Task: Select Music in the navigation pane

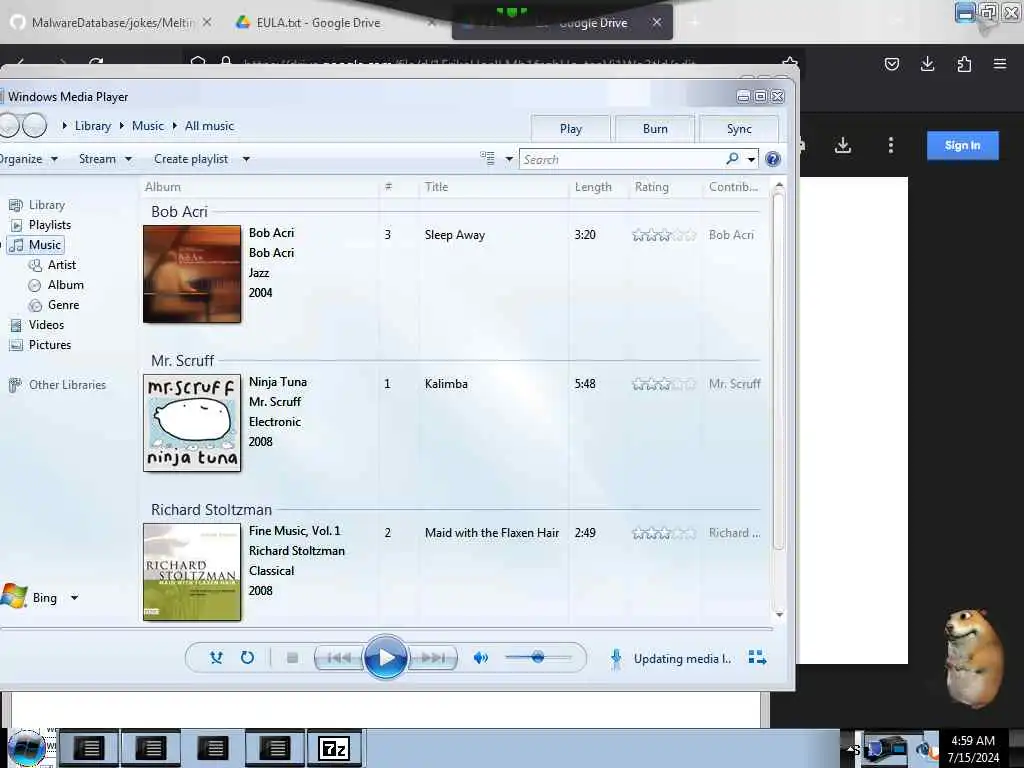Action: (x=44, y=245)
